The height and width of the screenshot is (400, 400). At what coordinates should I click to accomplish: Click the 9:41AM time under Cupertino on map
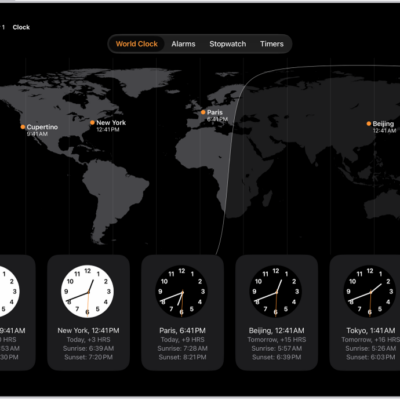(x=37, y=134)
